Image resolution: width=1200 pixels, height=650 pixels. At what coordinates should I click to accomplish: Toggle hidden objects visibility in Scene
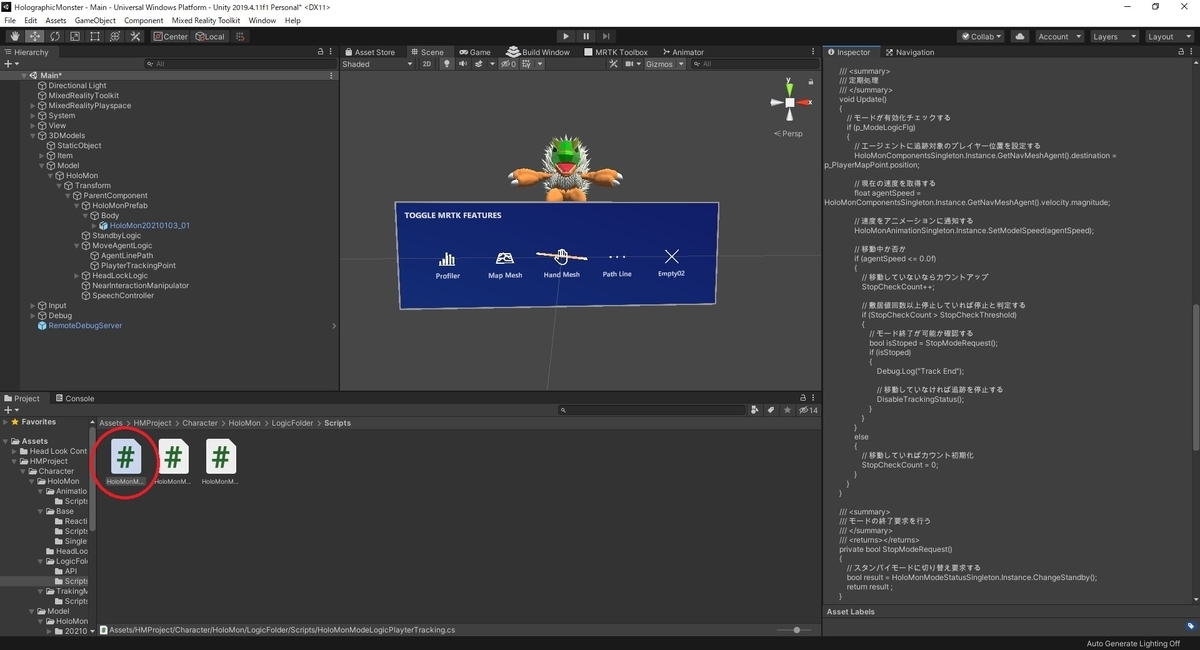[508, 64]
